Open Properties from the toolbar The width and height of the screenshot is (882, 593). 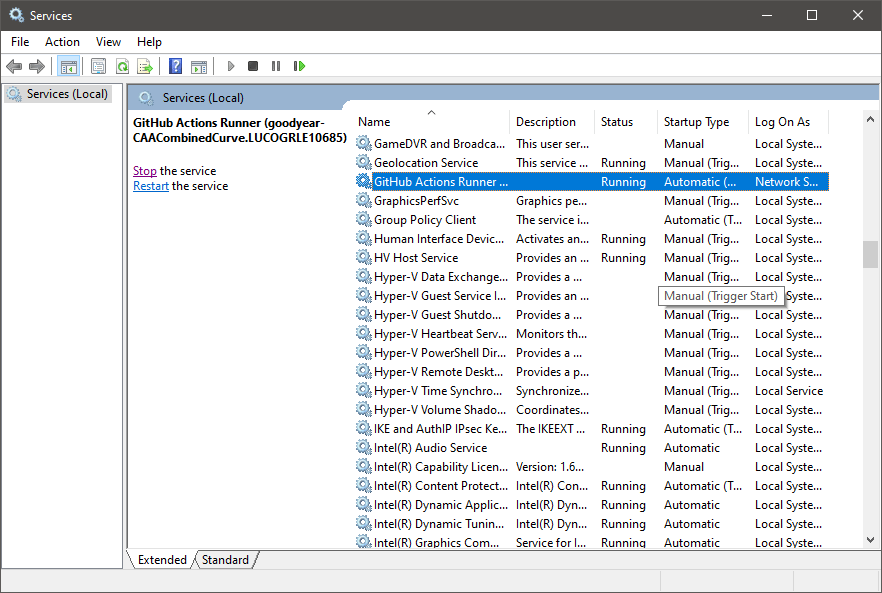(x=96, y=66)
